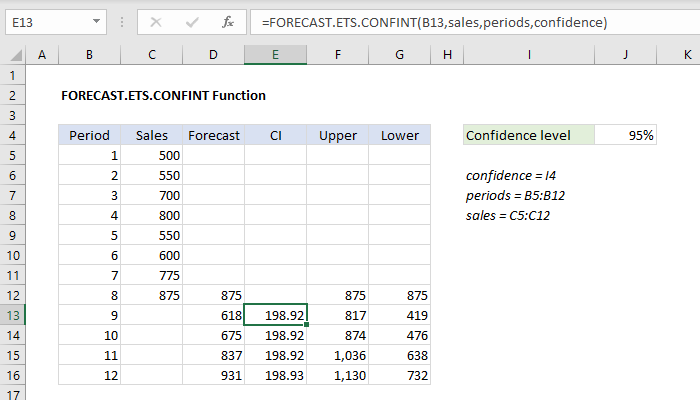
Task: Select column B header
Action: [89, 55]
